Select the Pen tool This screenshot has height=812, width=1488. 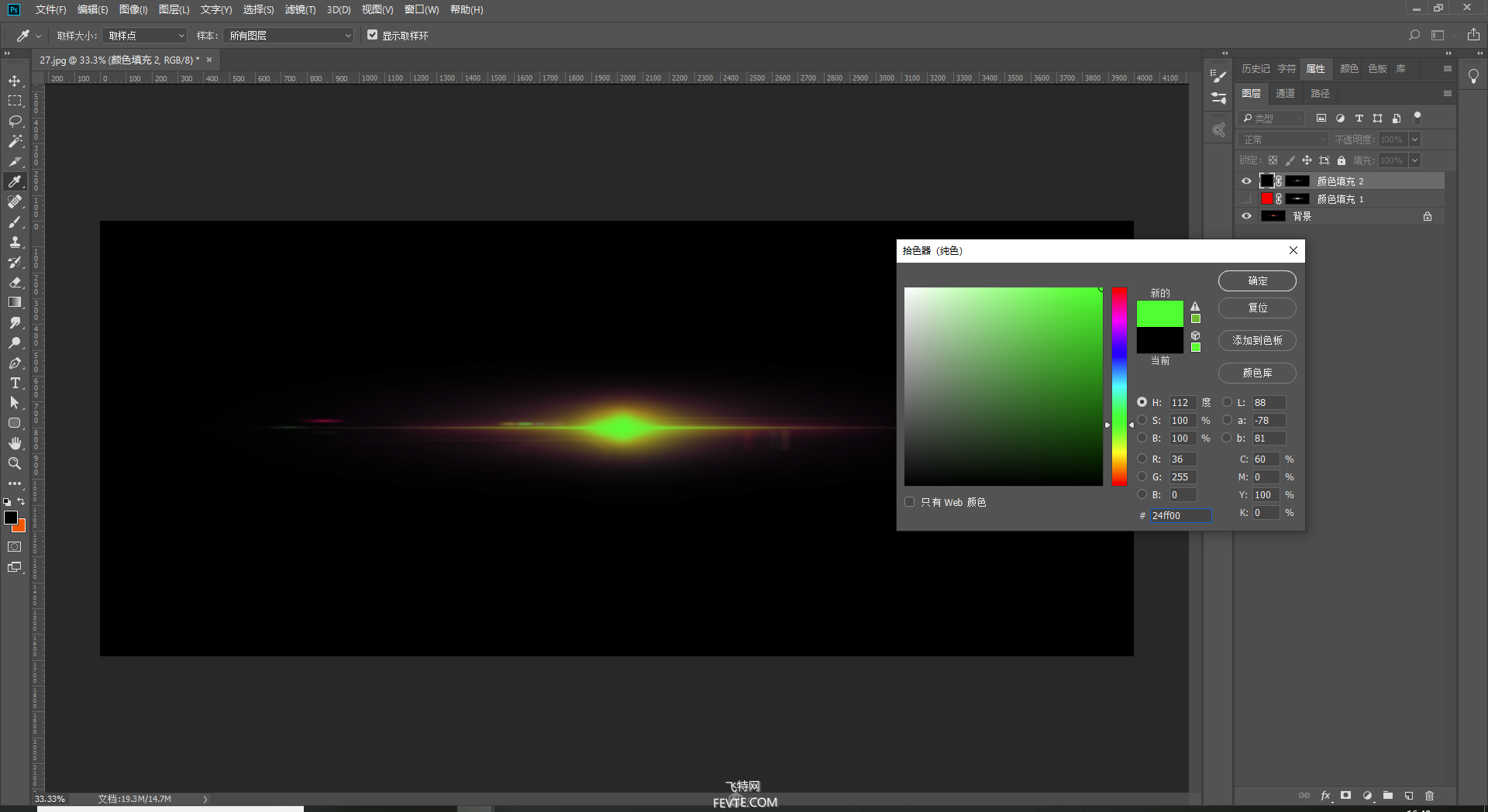pos(15,363)
